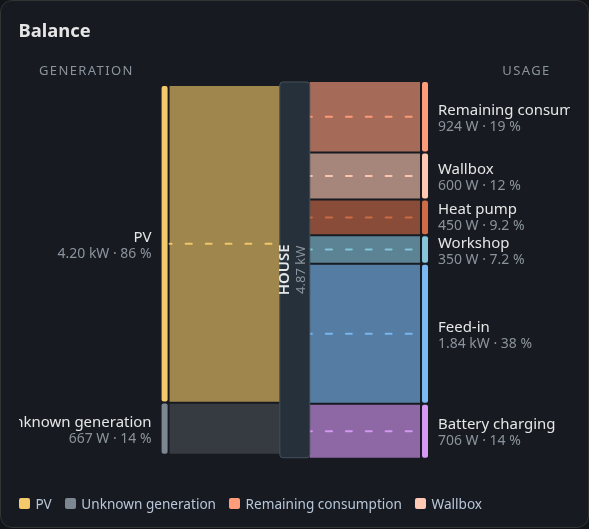Click the thin yellow PV source bar

tap(165, 244)
